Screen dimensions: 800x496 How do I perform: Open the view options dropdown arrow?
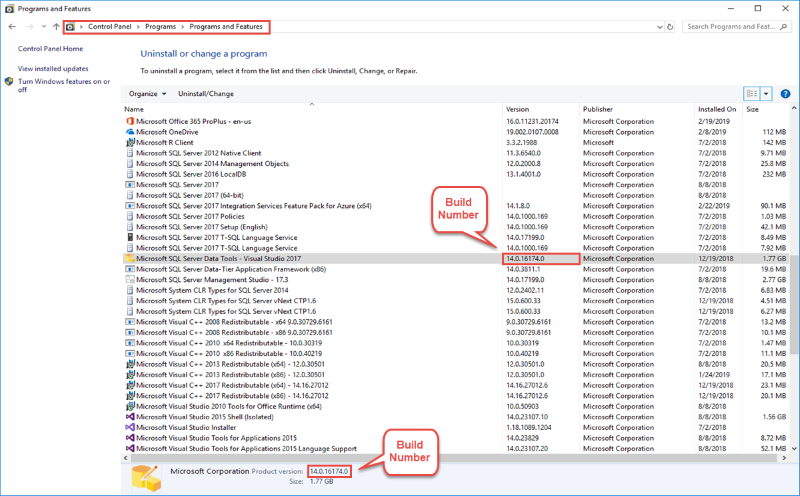coord(766,94)
